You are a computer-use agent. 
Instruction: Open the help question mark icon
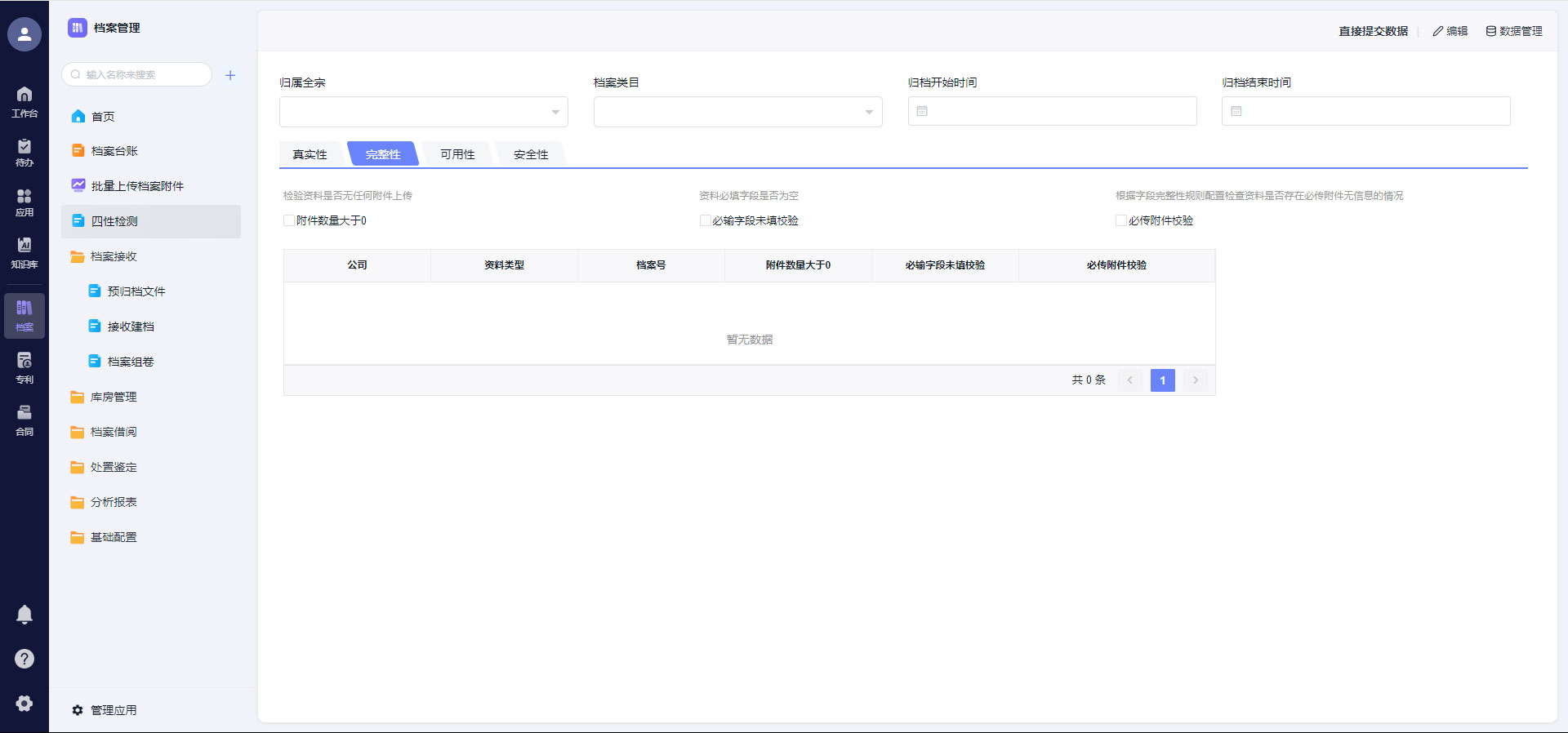[24, 659]
